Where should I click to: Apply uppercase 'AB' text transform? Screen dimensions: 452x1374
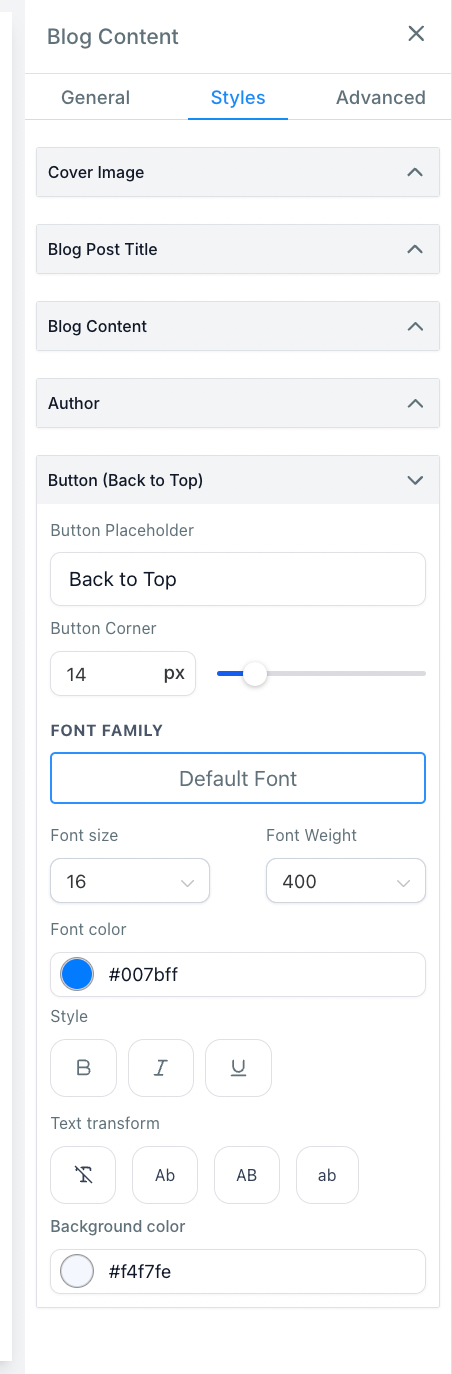pos(247,1175)
